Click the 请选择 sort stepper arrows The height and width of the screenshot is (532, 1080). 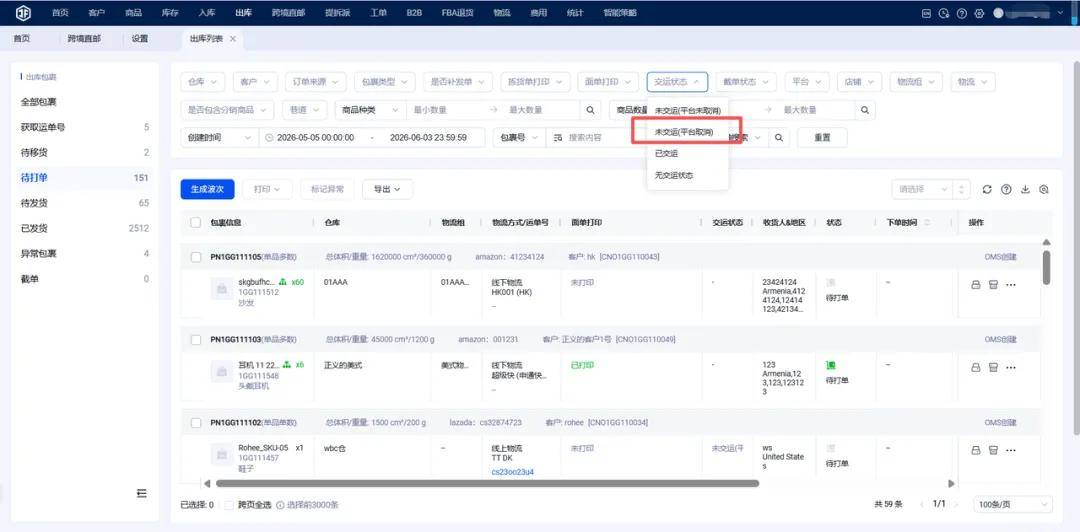[x=962, y=190]
